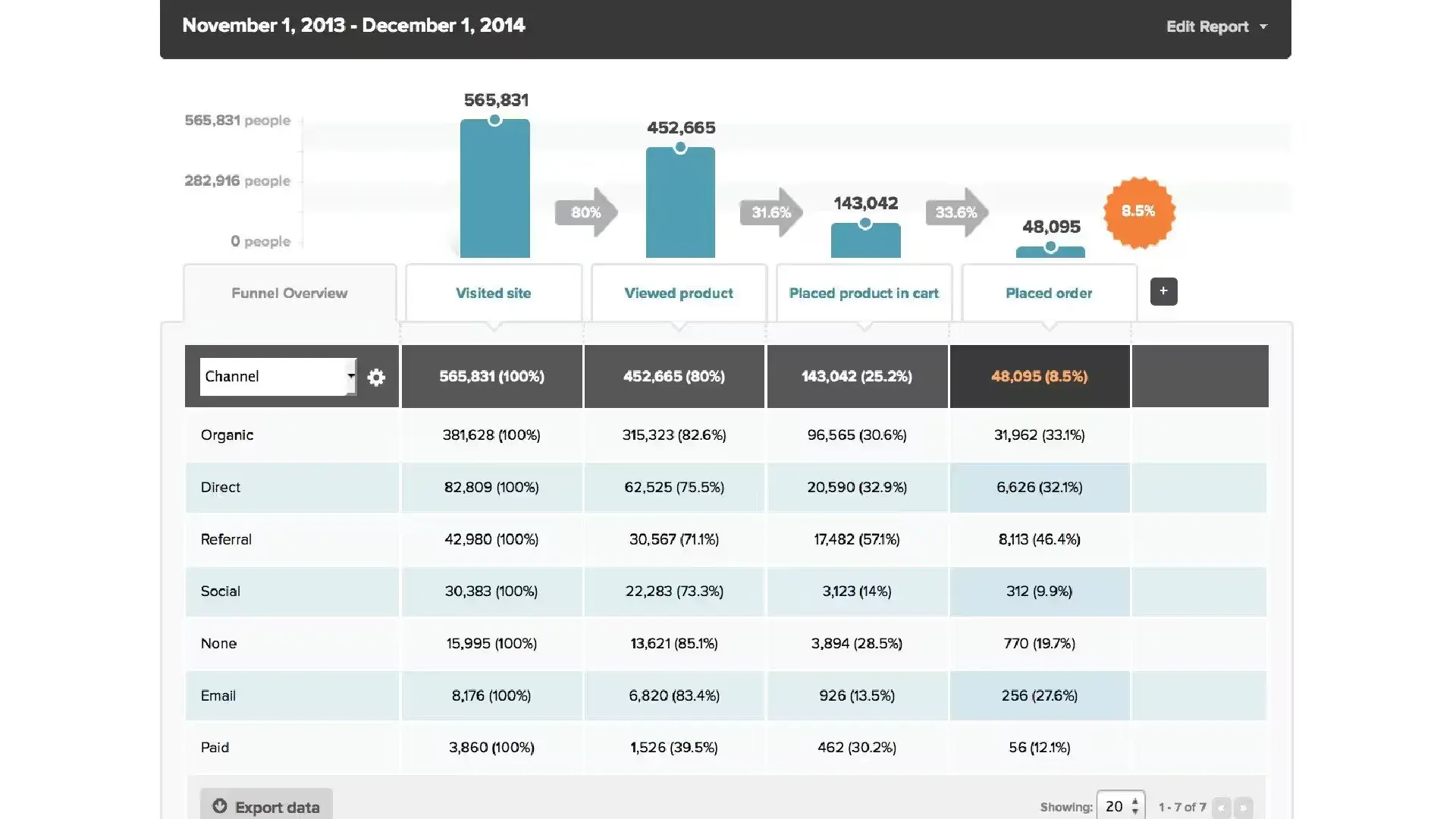Switch to the Funnel Overview tab

tap(289, 293)
